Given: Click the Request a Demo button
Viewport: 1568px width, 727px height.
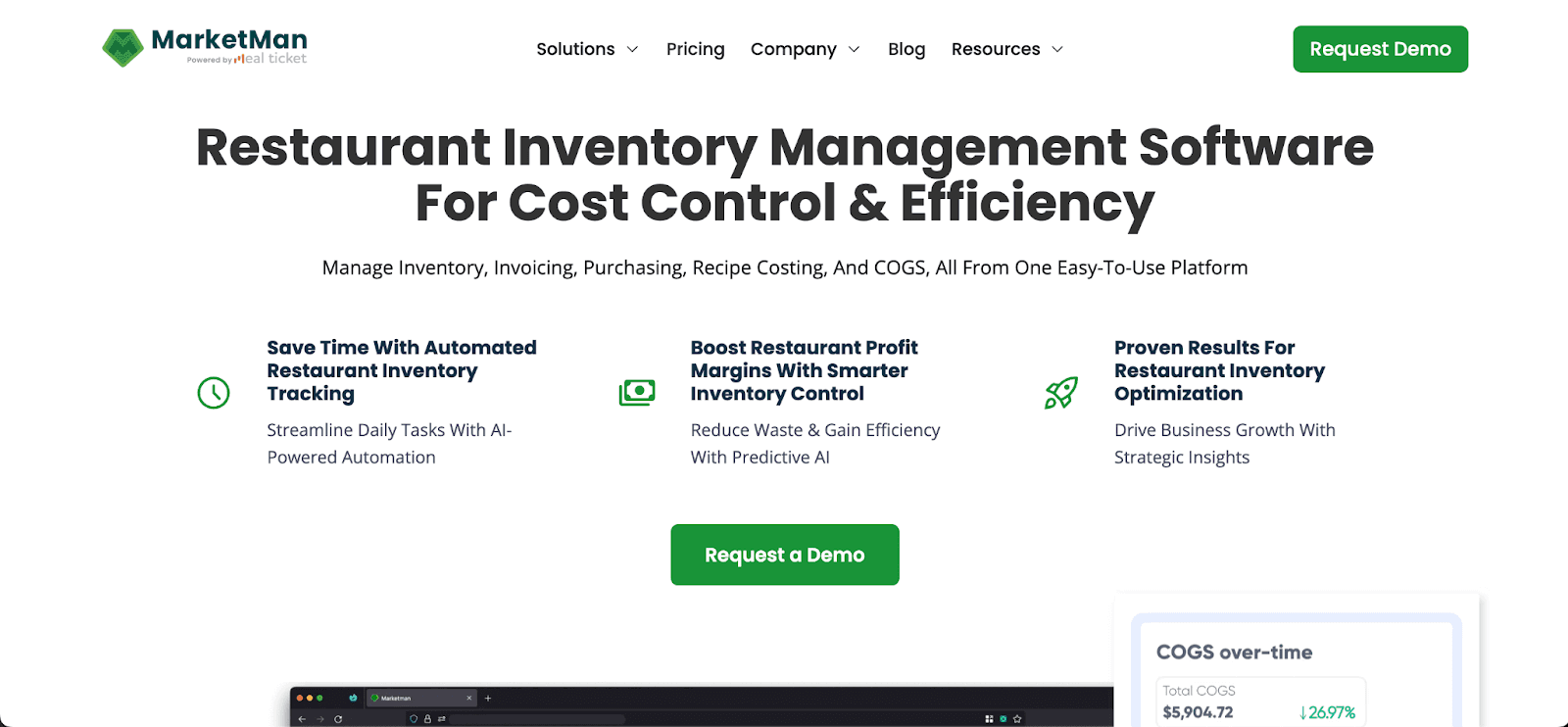Looking at the screenshot, I should point(785,555).
